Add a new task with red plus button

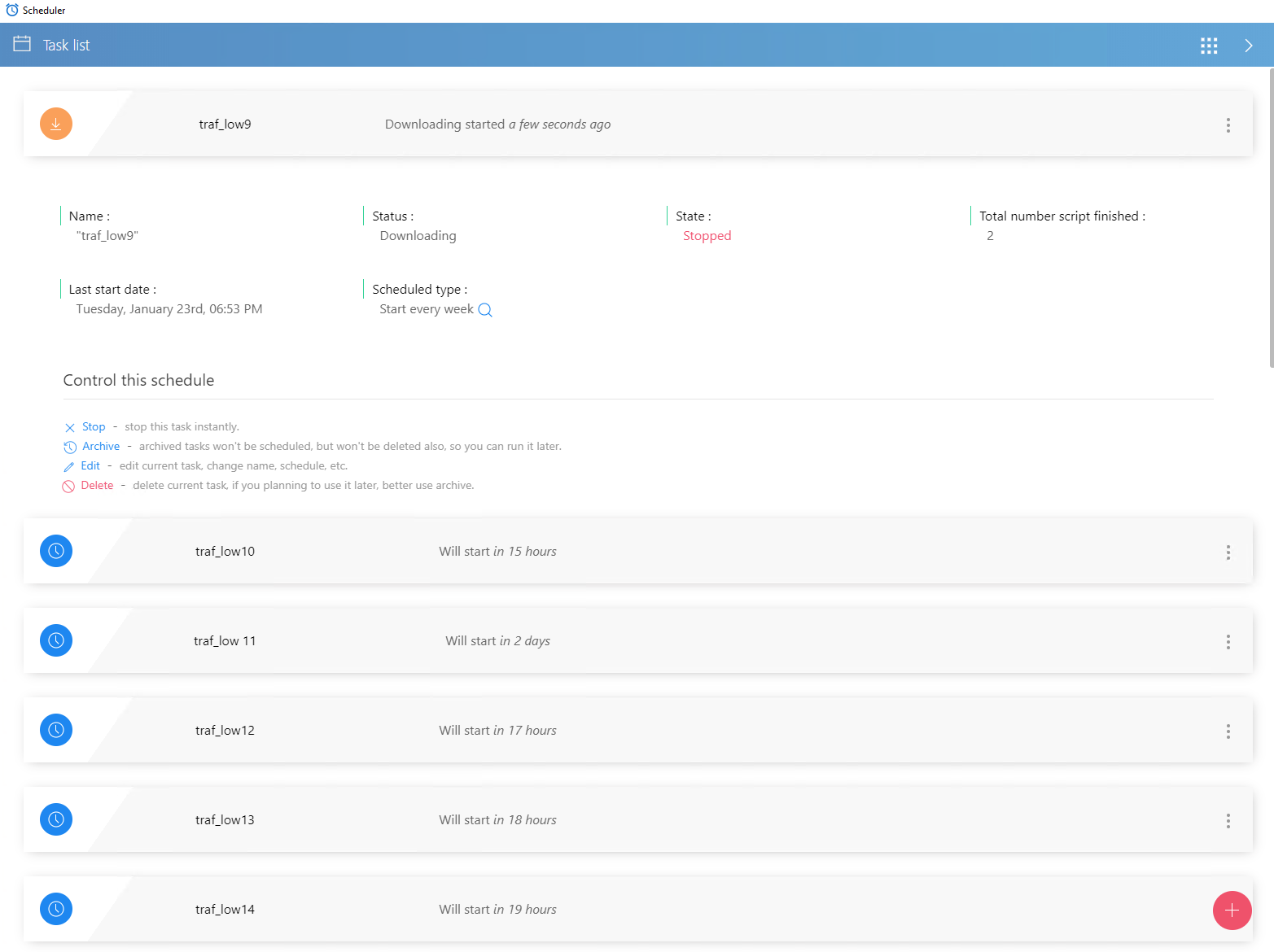1232,911
